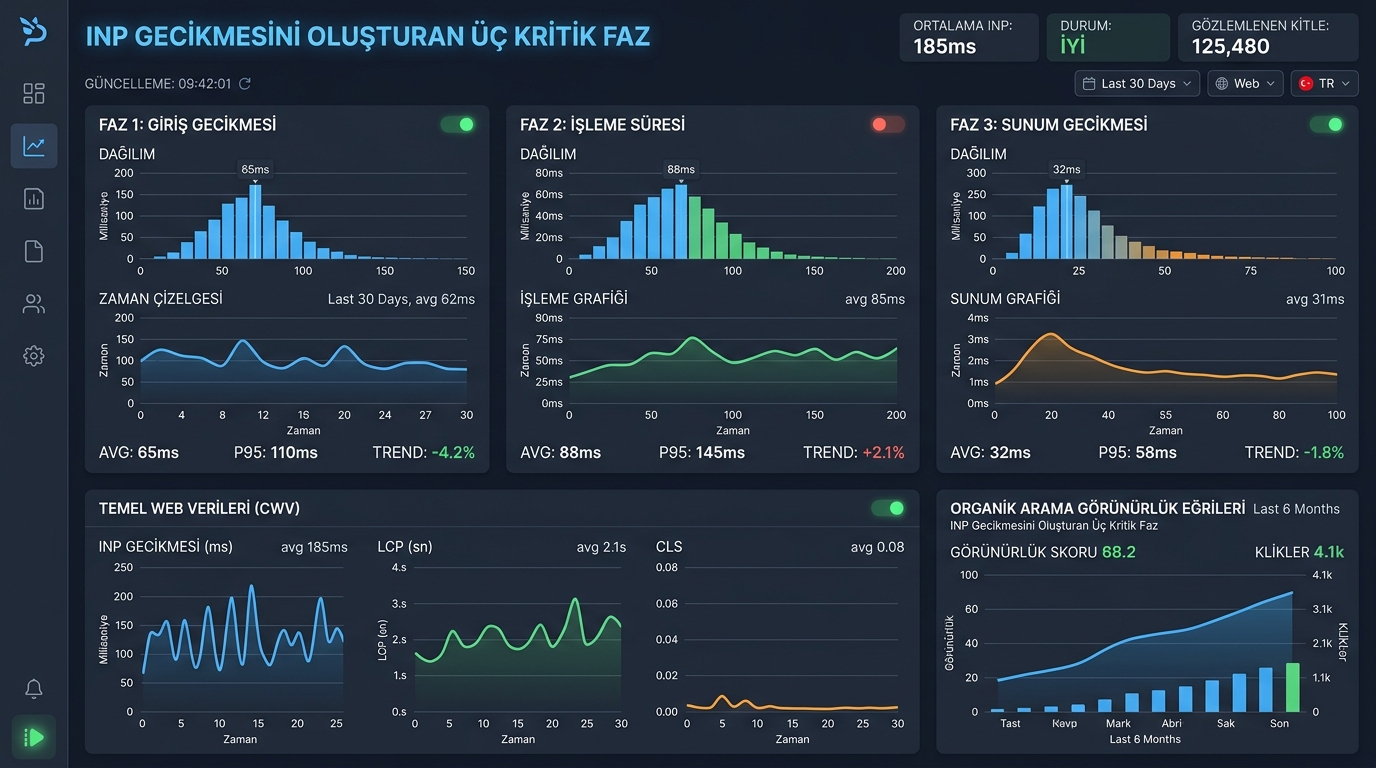Open the dashboard grid icon in sidebar
The height and width of the screenshot is (768, 1376).
(34, 94)
